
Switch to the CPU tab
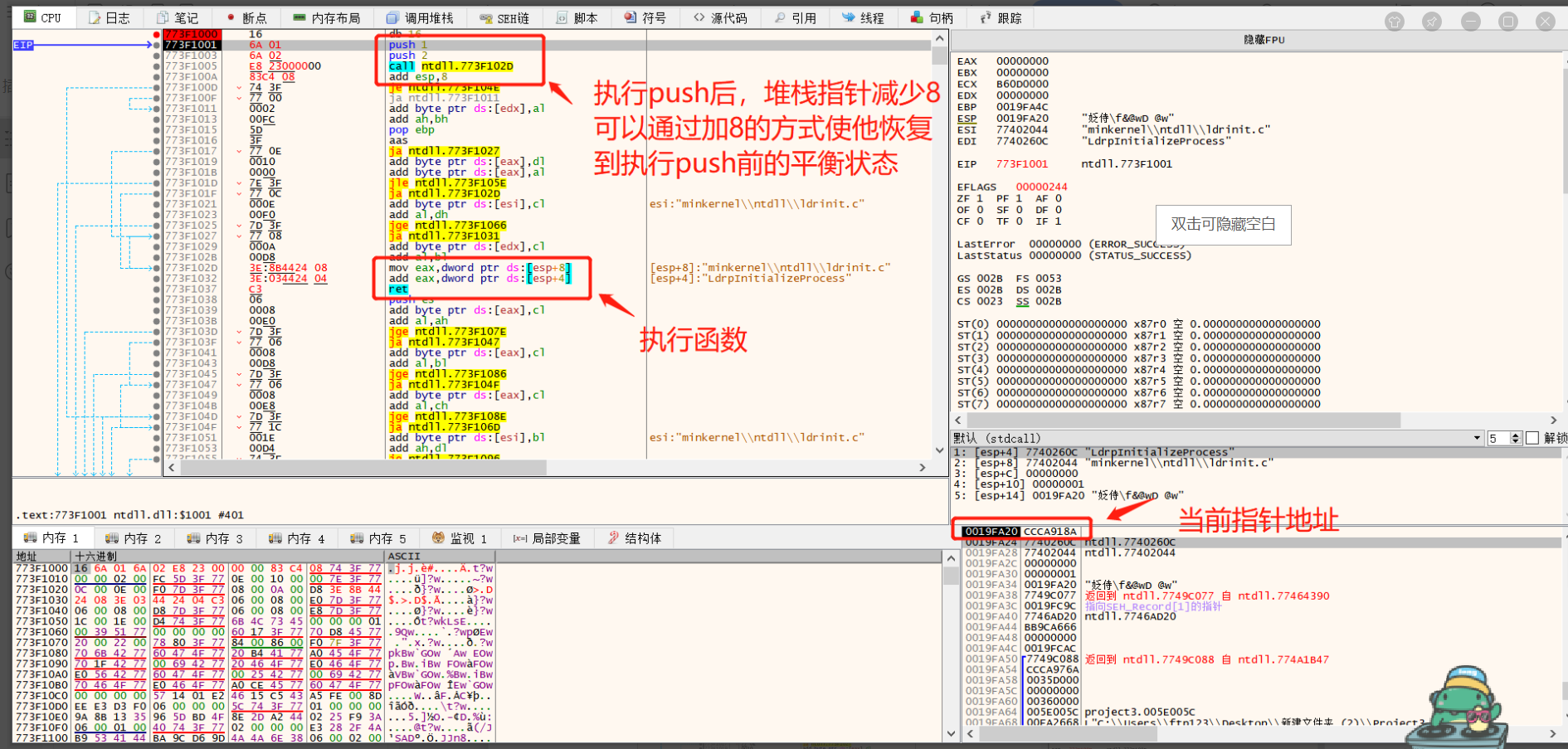pyautogui.click(x=43, y=17)
